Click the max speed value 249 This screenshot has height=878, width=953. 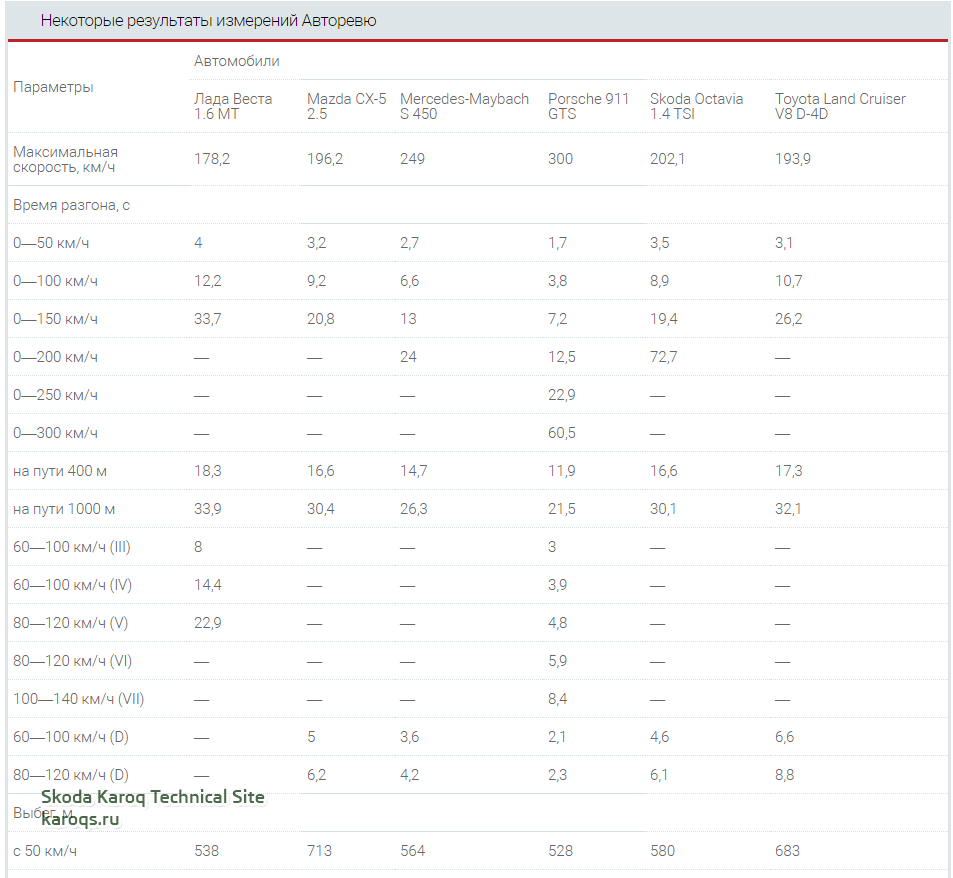(412, 159)
